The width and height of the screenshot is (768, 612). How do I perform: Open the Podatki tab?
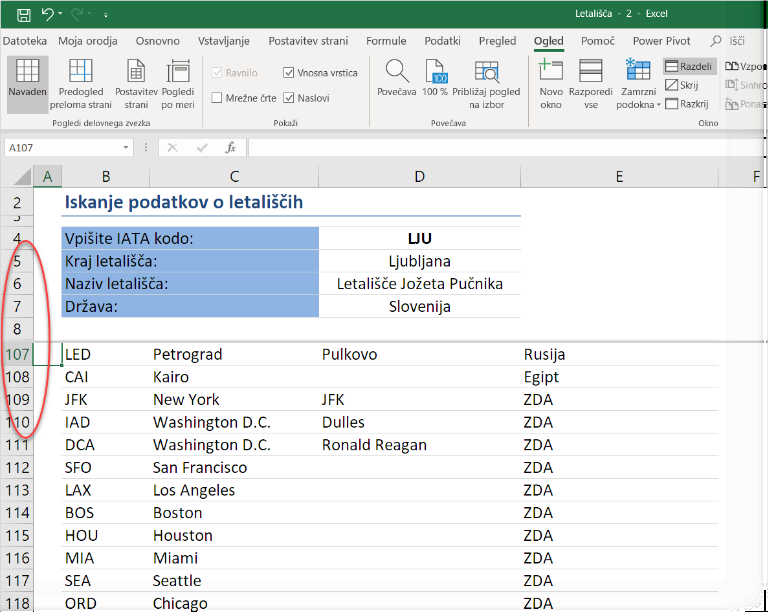[x=442, y=41]
